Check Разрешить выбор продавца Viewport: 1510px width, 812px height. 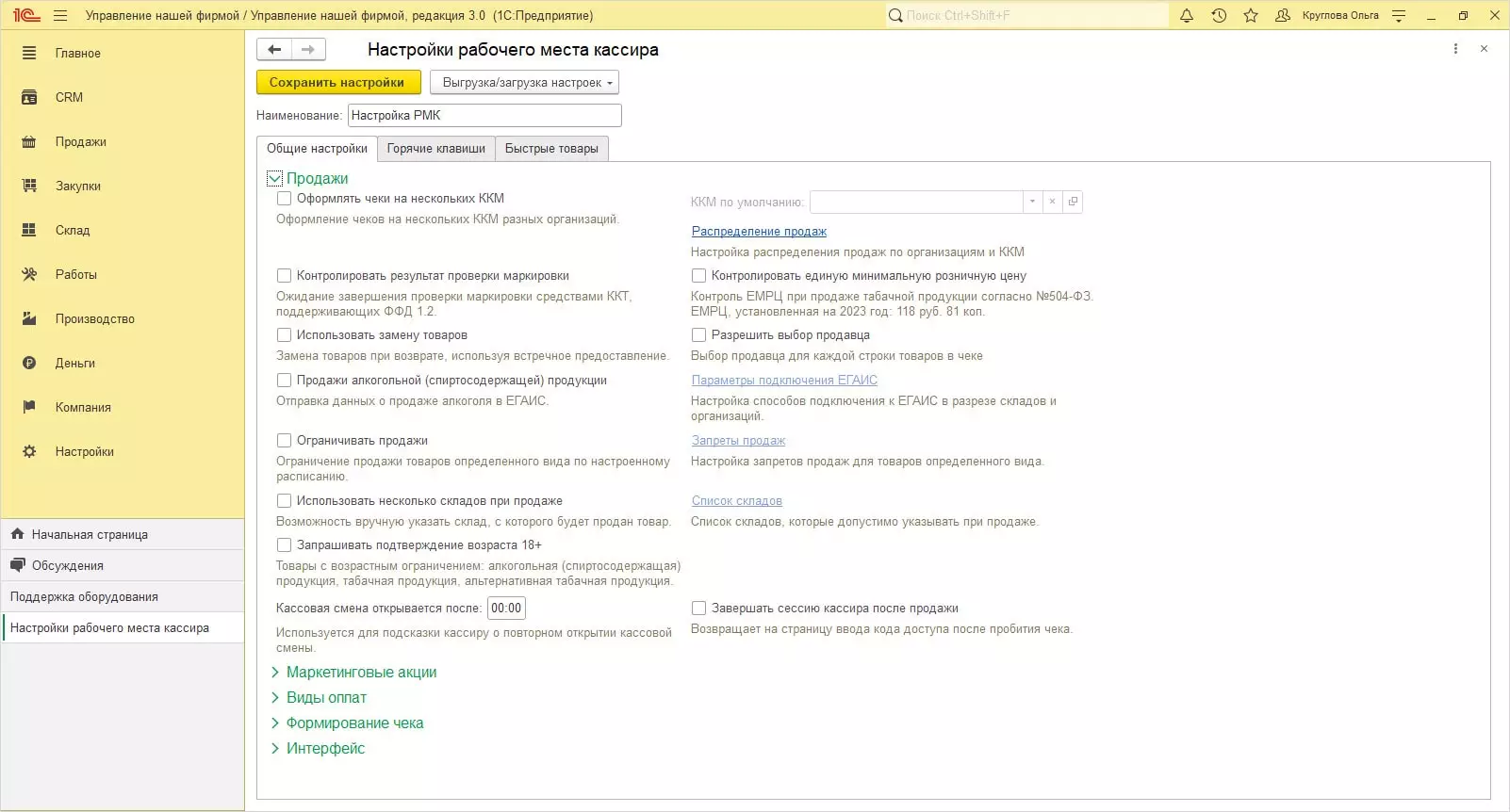698,335
